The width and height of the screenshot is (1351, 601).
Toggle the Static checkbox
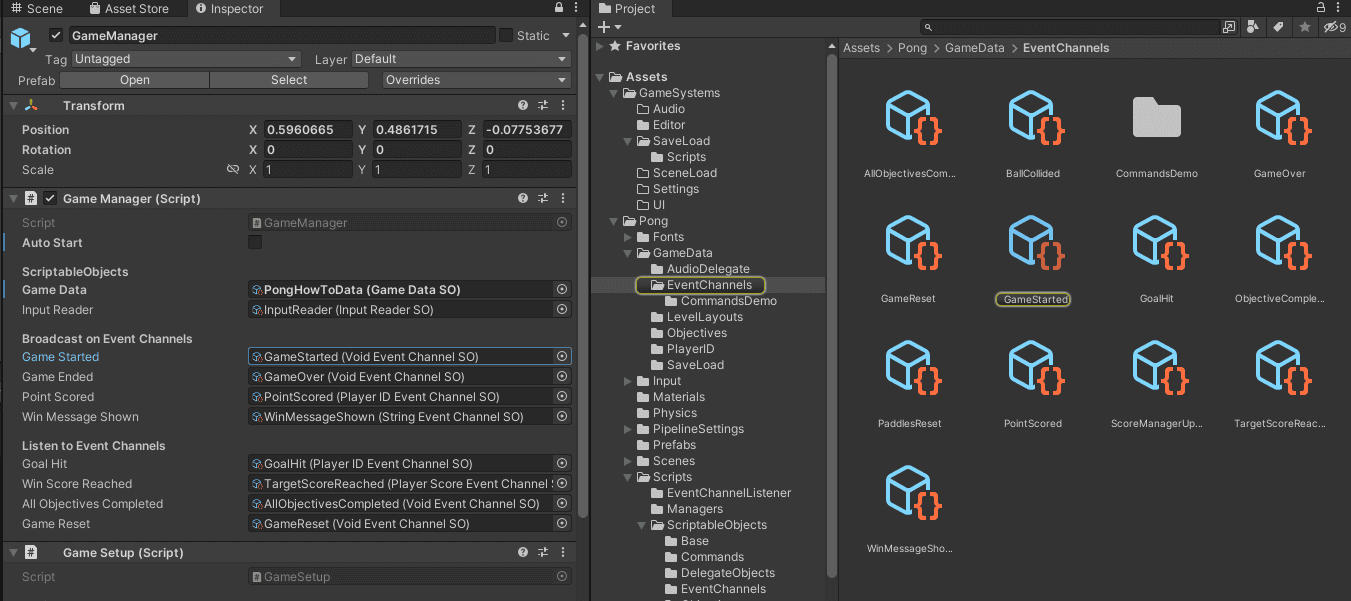pyautogui.click(x=506, y=35)
